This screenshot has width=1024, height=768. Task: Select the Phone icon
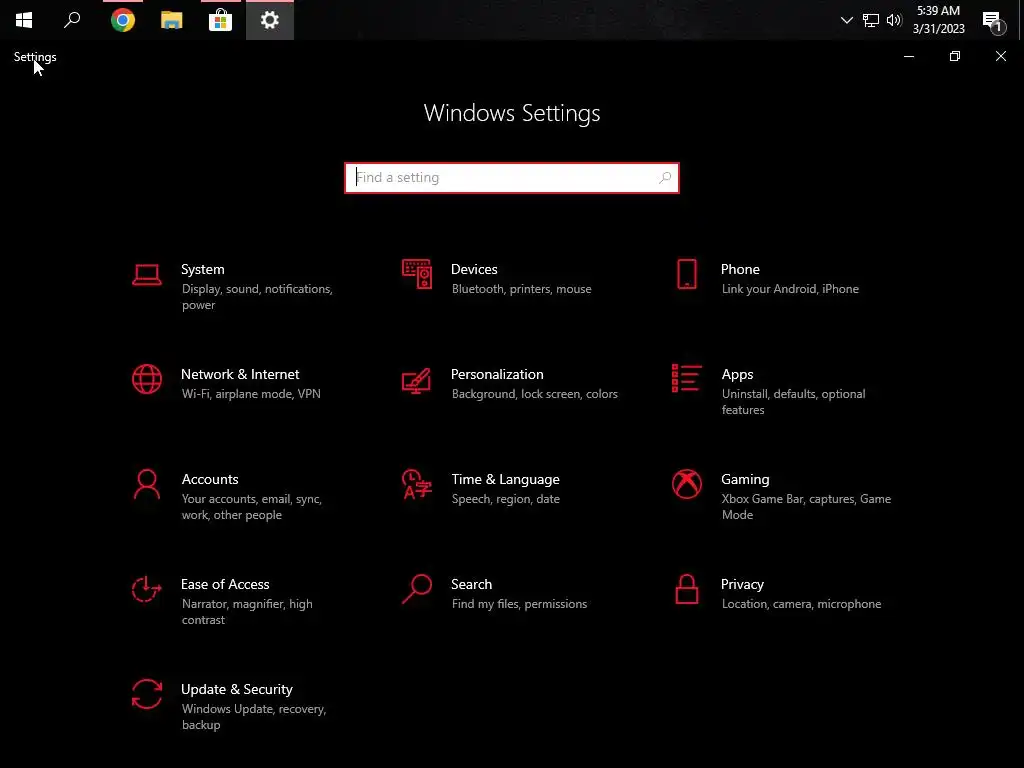point(686,274)
